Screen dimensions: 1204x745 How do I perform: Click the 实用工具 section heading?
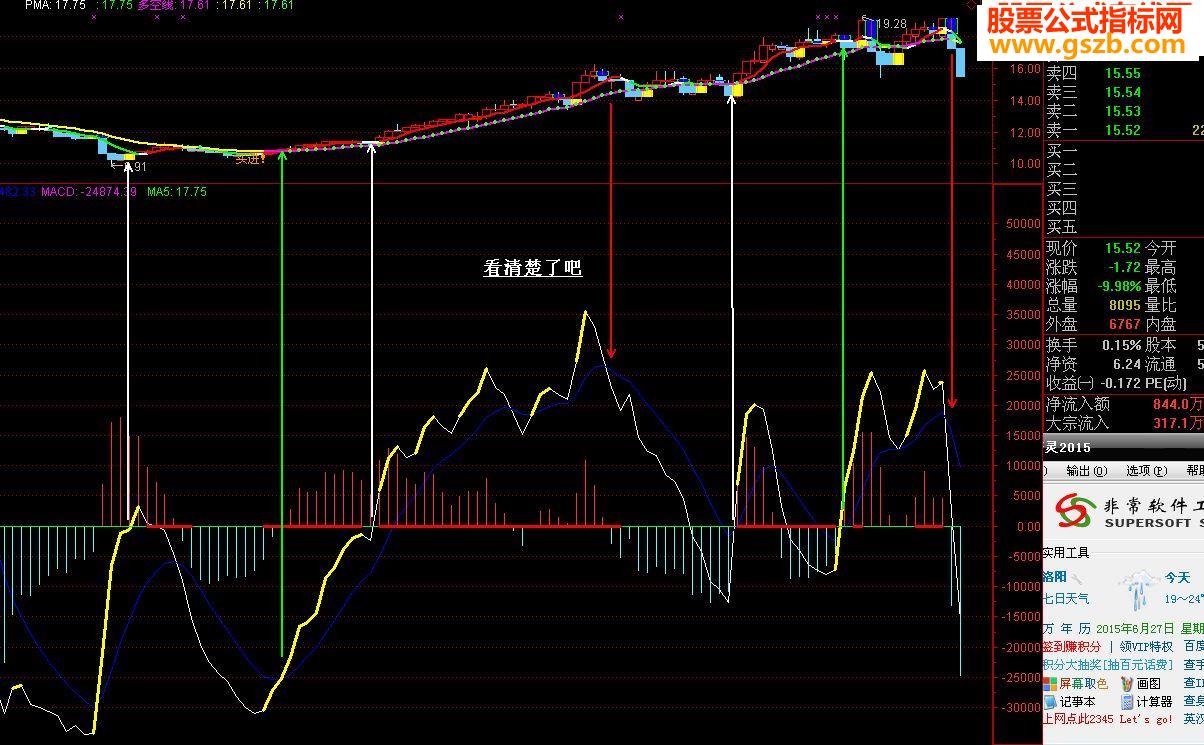coord(1066,553)
